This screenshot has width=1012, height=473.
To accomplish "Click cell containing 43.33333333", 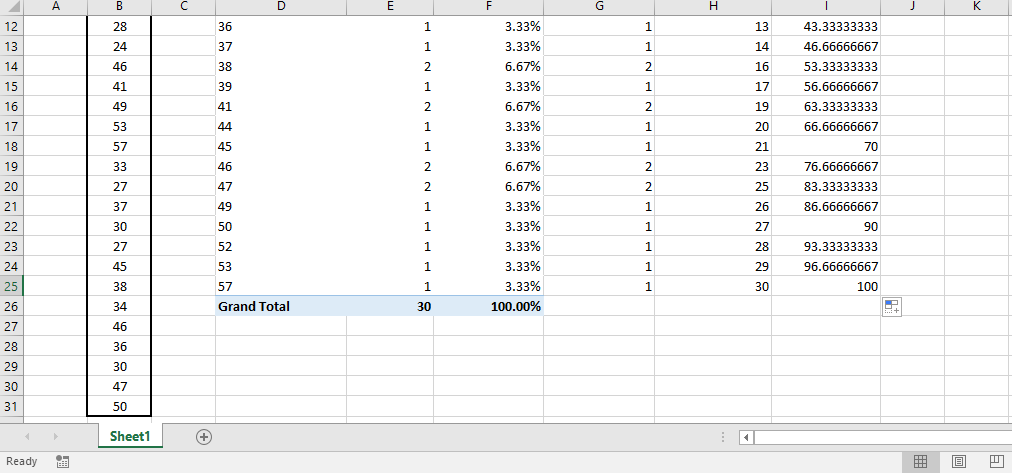I will (825, 26).
